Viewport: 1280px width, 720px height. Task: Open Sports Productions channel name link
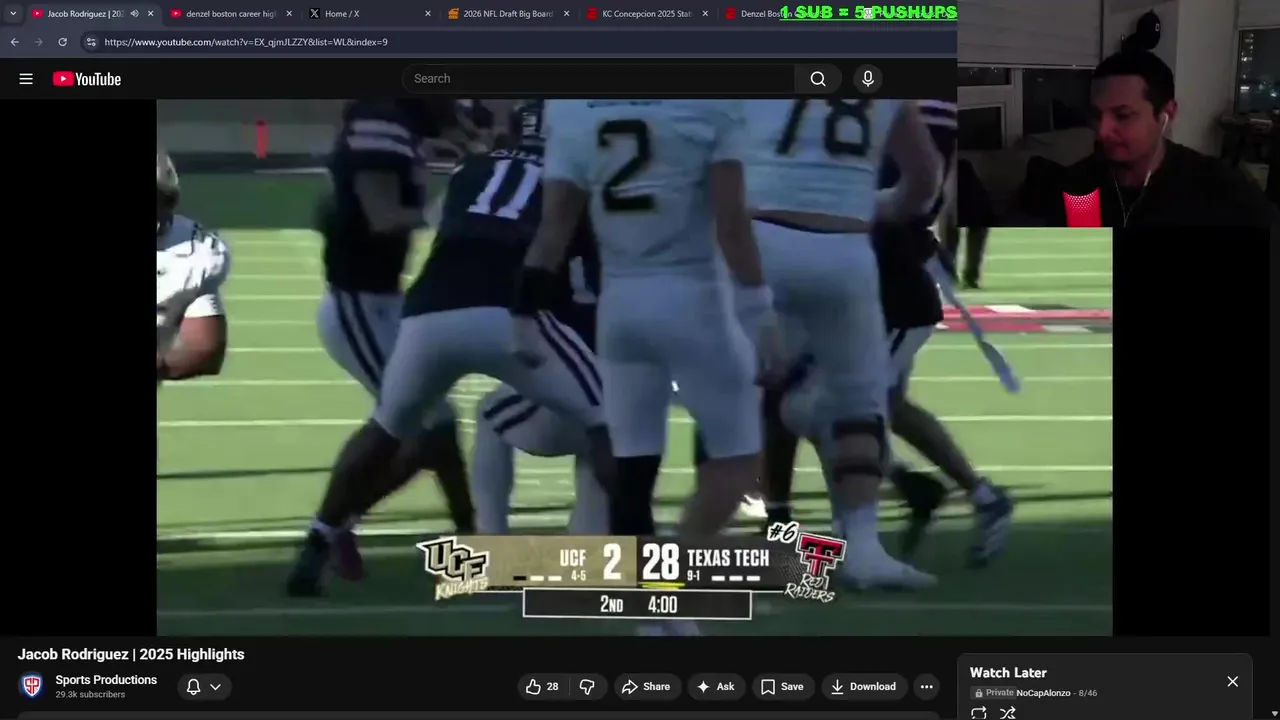pos(106,680)
